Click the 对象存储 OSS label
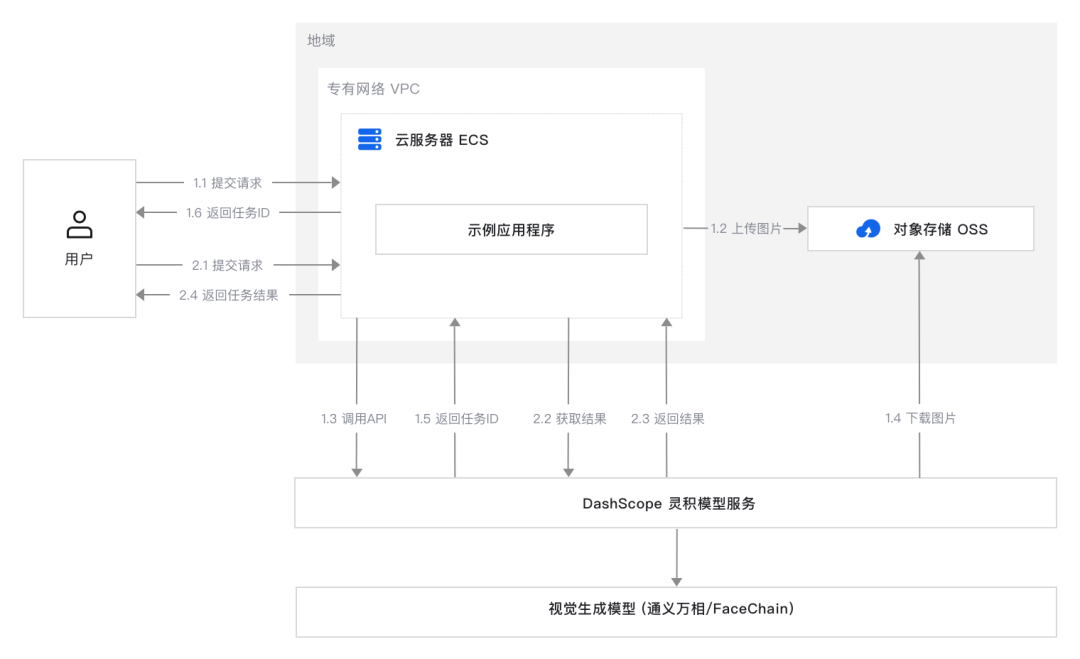 point(940,229)
